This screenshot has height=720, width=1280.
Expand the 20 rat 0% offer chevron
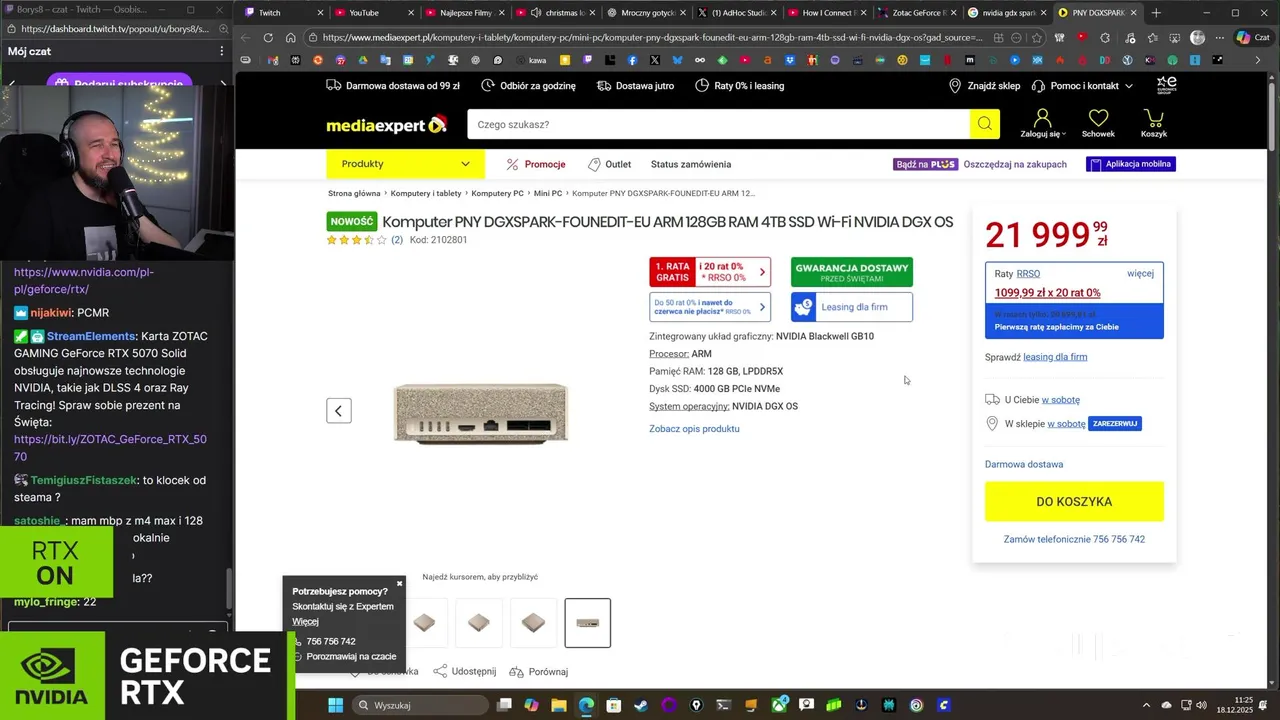pyautogui.click(x=762, y=272)
